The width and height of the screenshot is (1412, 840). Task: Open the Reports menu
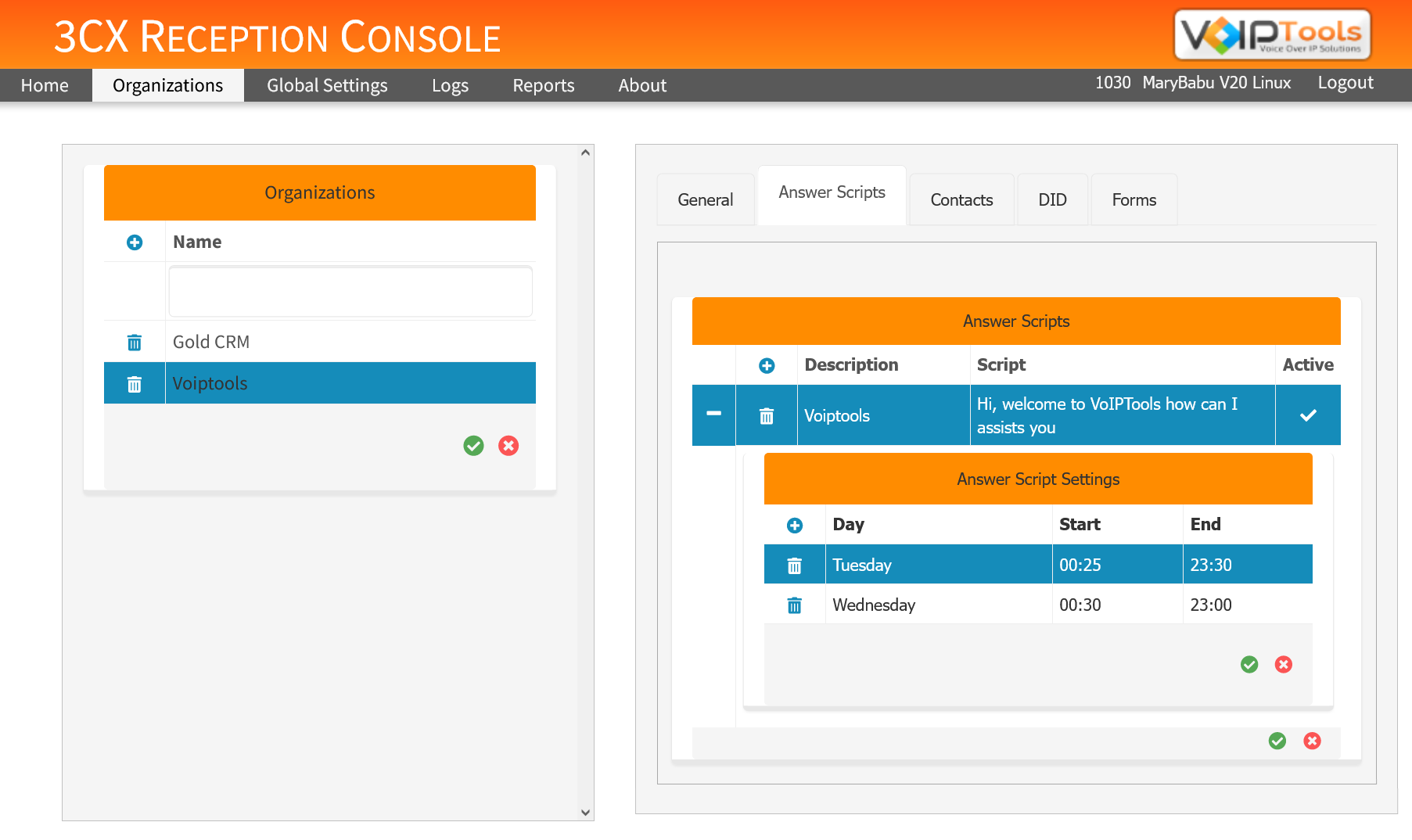tap(543, 85)
